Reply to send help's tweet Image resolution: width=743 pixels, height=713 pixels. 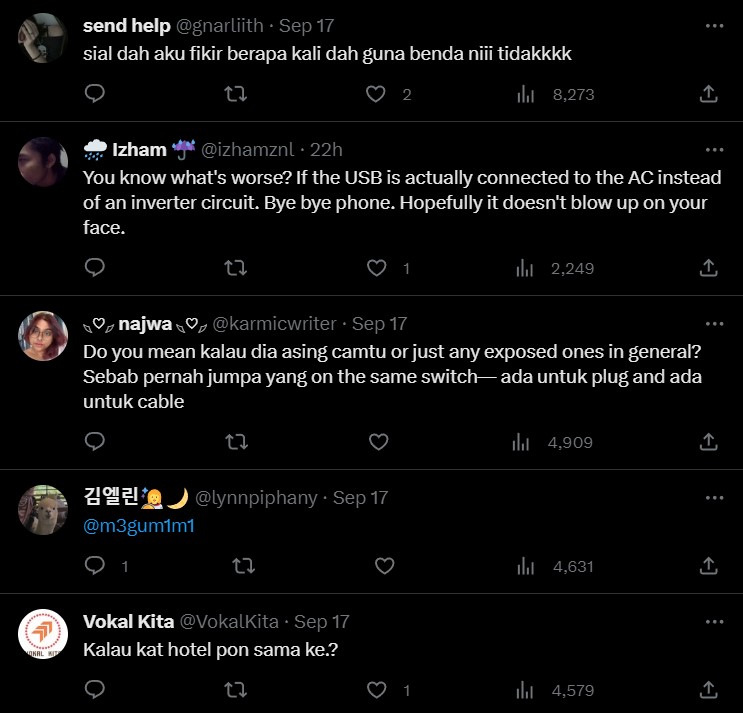(x=95, y=94)
